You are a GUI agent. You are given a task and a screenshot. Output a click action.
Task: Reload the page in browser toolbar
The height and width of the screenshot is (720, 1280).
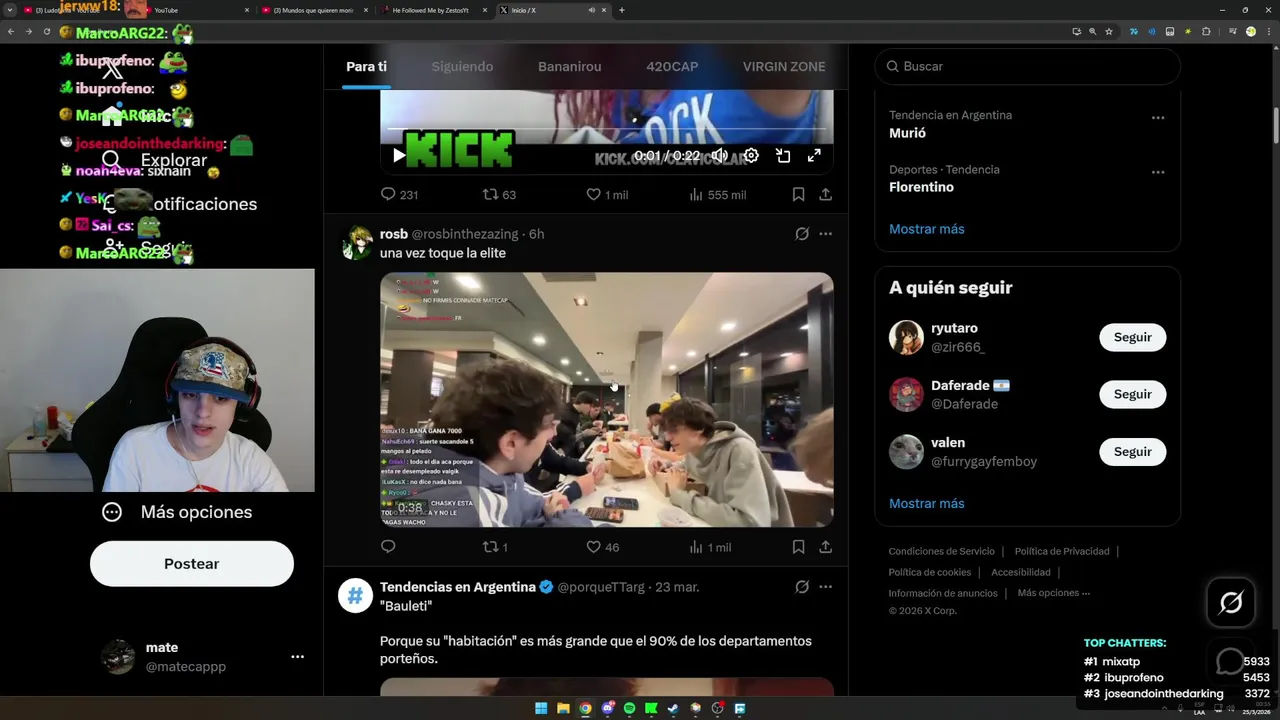(46, 32)
